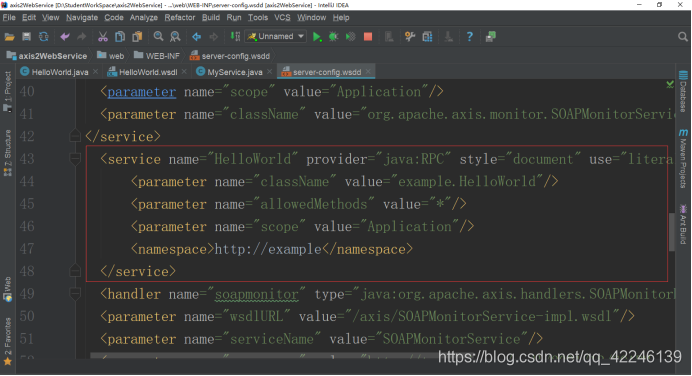The image size is (692, 376).
Task: Toggle the Maven Projects tool window
Action: pos(683,158)
